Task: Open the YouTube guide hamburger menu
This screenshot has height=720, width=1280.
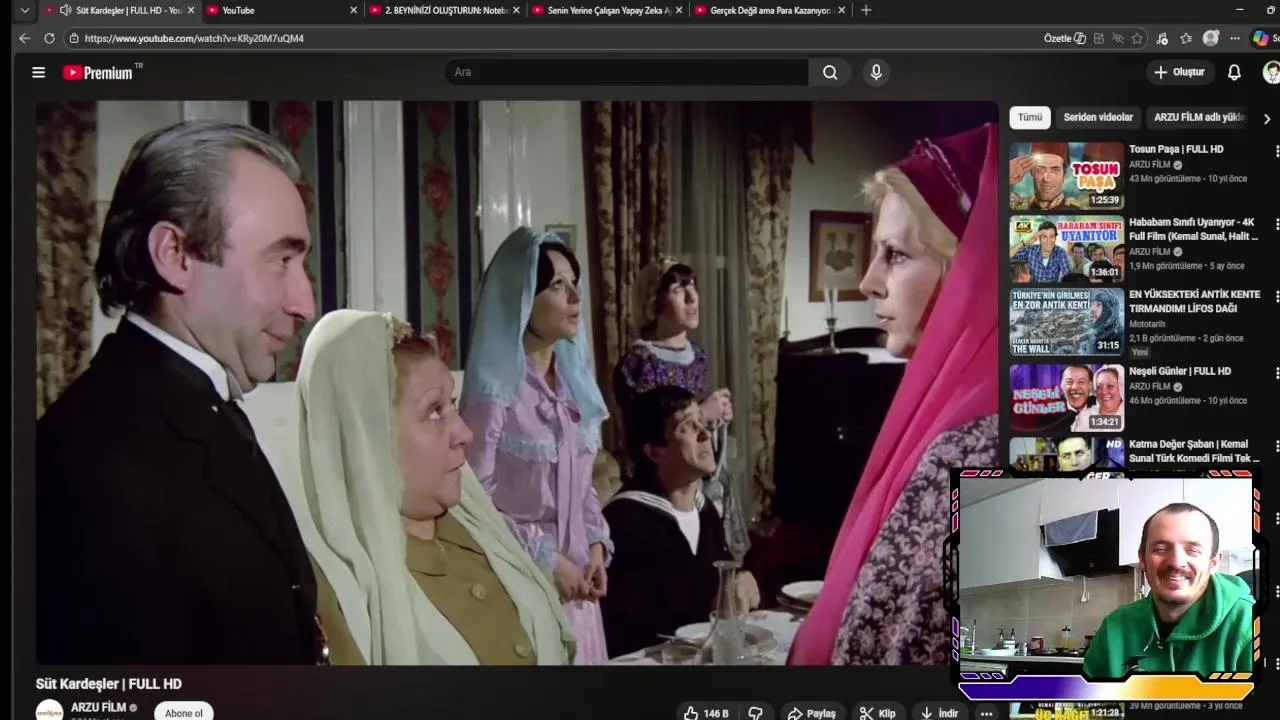Action: coord(38,72)
